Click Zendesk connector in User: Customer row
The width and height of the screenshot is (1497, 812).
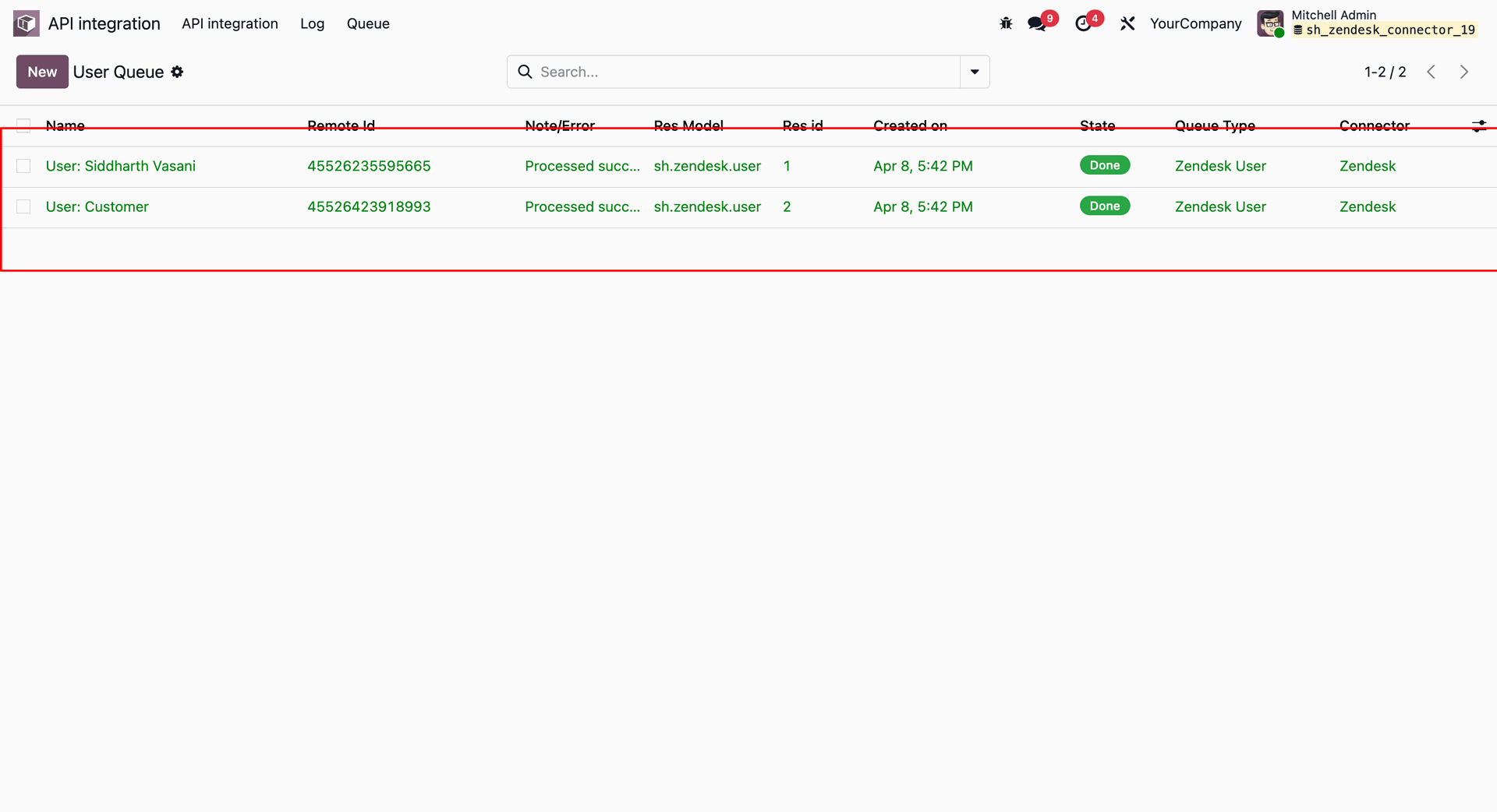click(1368, 207)
